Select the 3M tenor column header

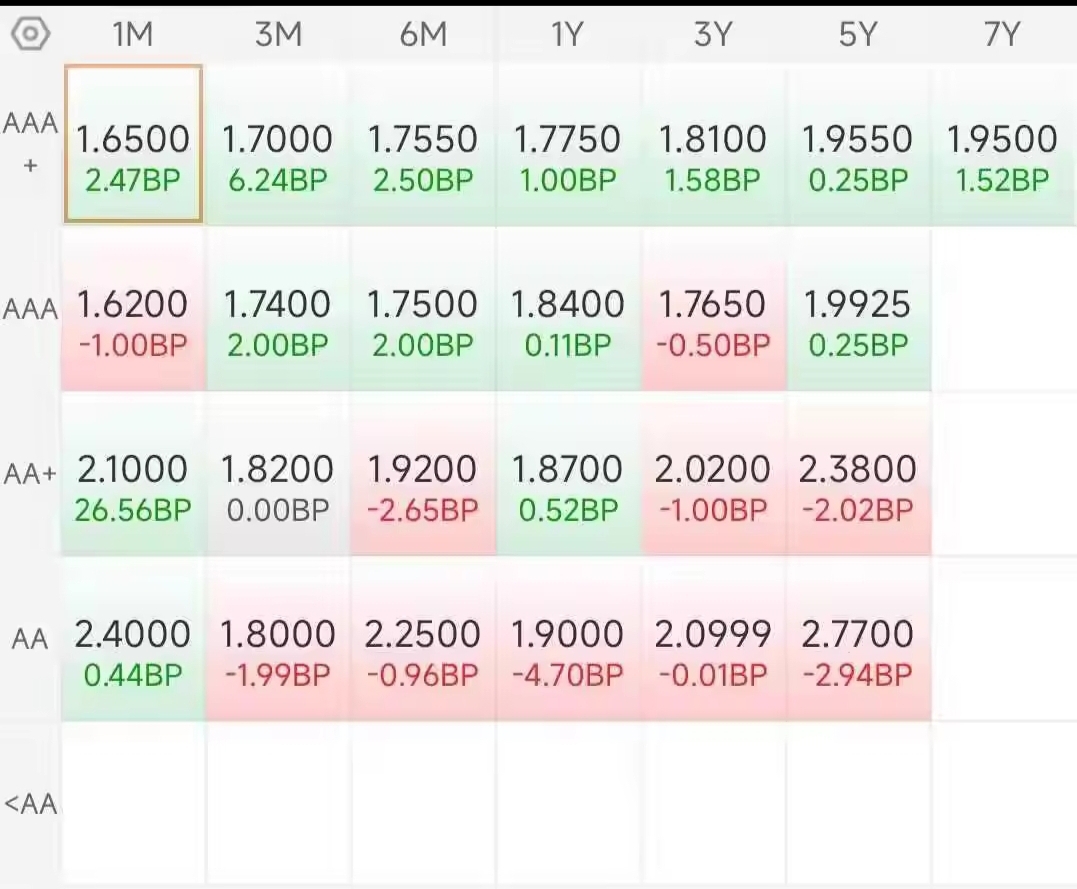[x=278, y=34]
